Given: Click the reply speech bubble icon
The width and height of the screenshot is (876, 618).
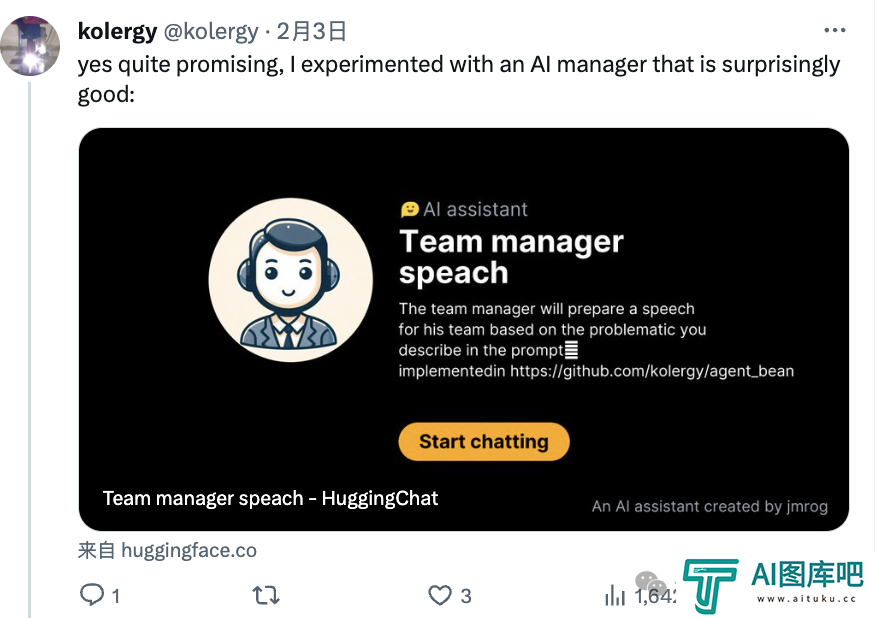Looking at the screenshot, I should pos(92,595).
